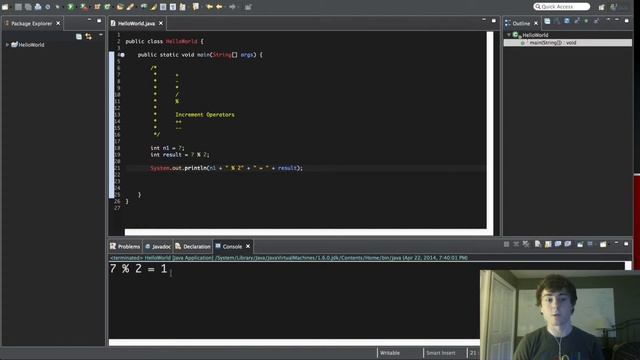Click the Last Edit Location yellow arrow

[209, 7]
